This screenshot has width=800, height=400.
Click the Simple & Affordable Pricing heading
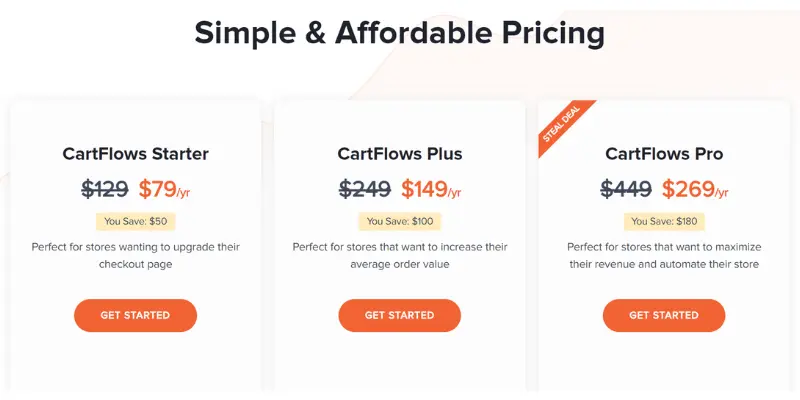pos(399,34)
